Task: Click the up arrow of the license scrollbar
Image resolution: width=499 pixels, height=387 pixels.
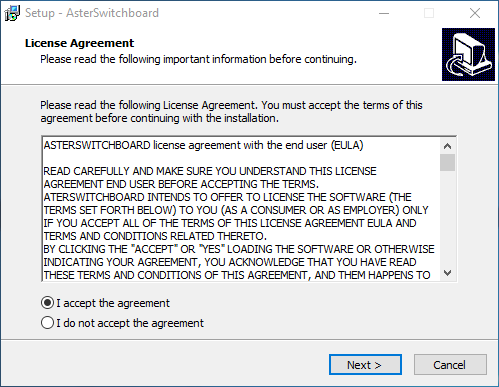Action: click(447, 146)
